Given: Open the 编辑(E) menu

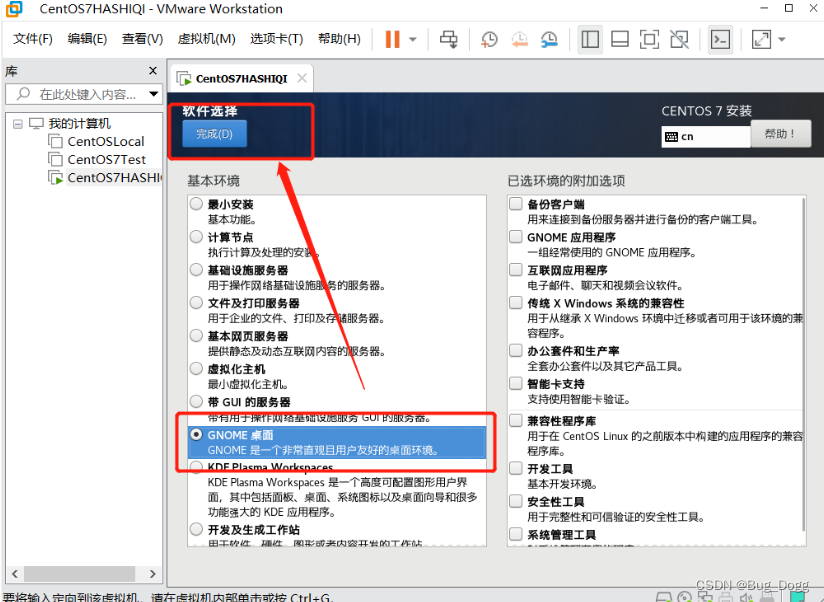Looking at the screenshot, I should pos(87,39).
